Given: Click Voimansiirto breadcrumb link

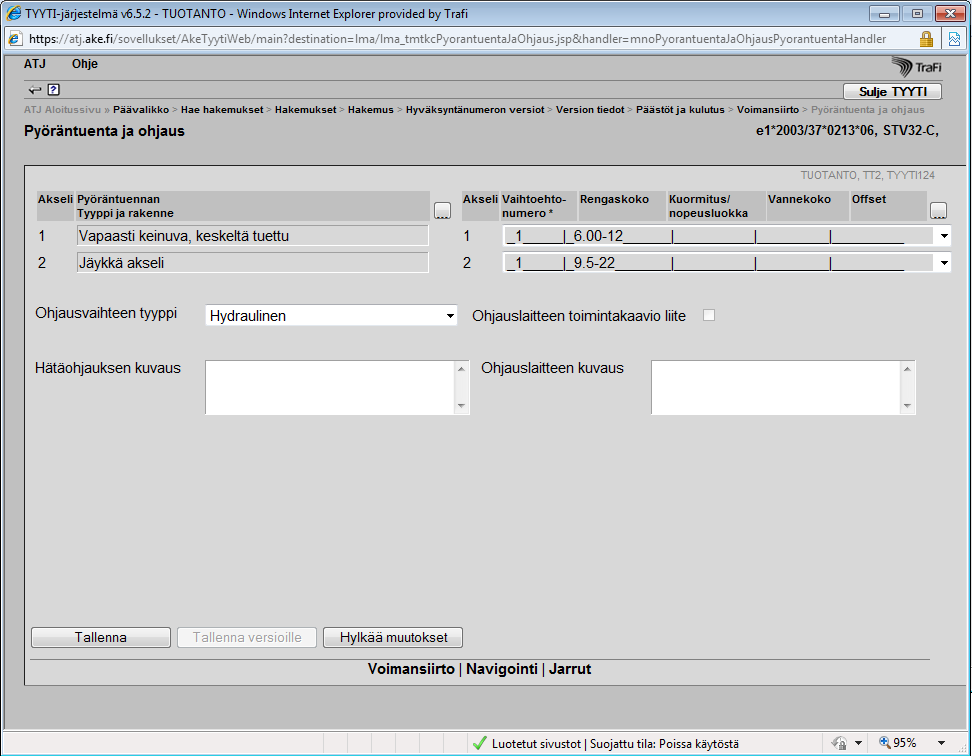Looking at the screenshot, I should point(767,110).
